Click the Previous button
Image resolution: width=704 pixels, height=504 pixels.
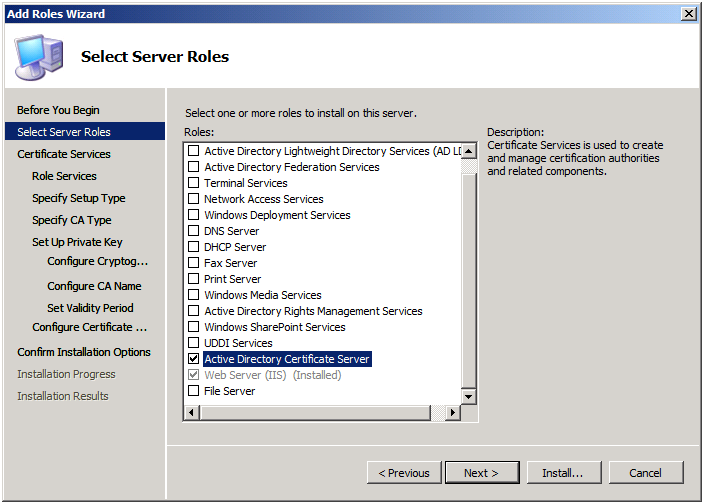tap(404, 473)
